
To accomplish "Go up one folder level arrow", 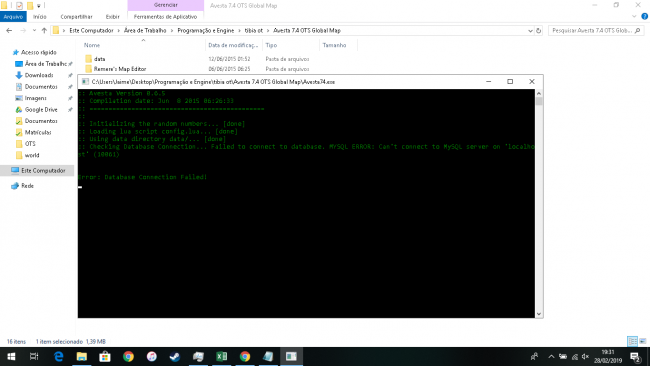I will (44, 31).
